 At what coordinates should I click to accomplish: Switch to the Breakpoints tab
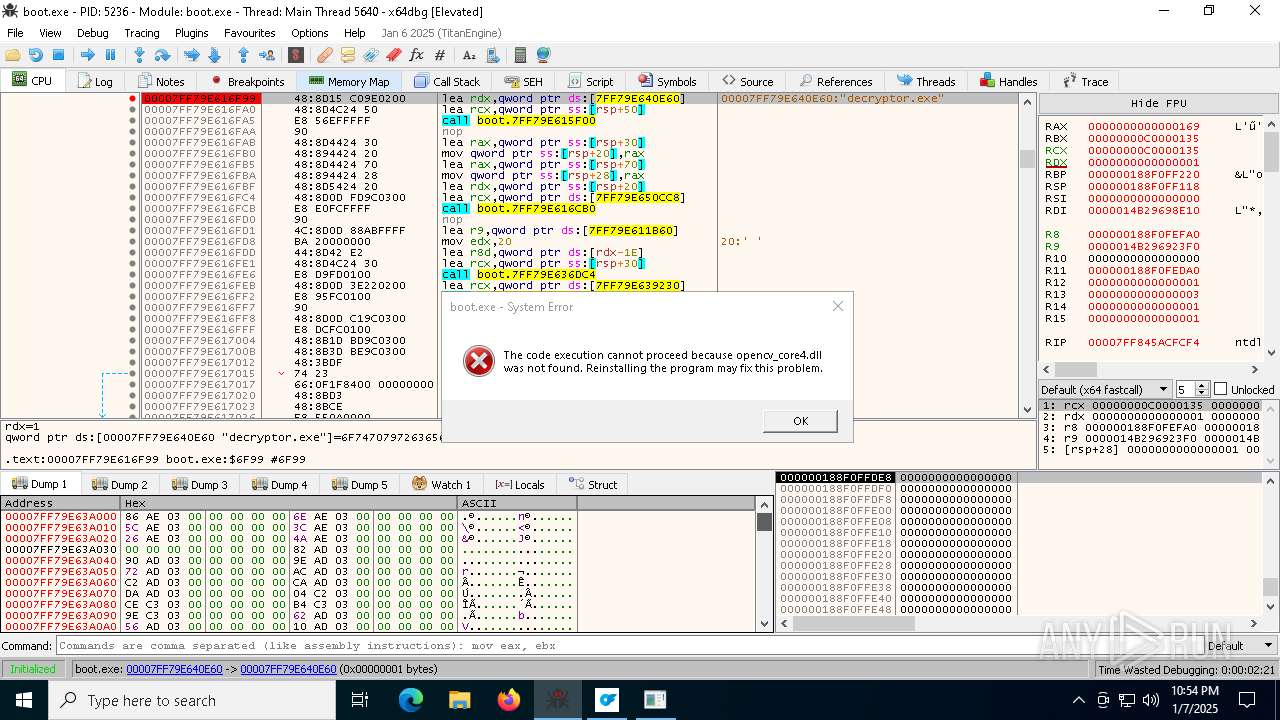(x=247, y=81)
